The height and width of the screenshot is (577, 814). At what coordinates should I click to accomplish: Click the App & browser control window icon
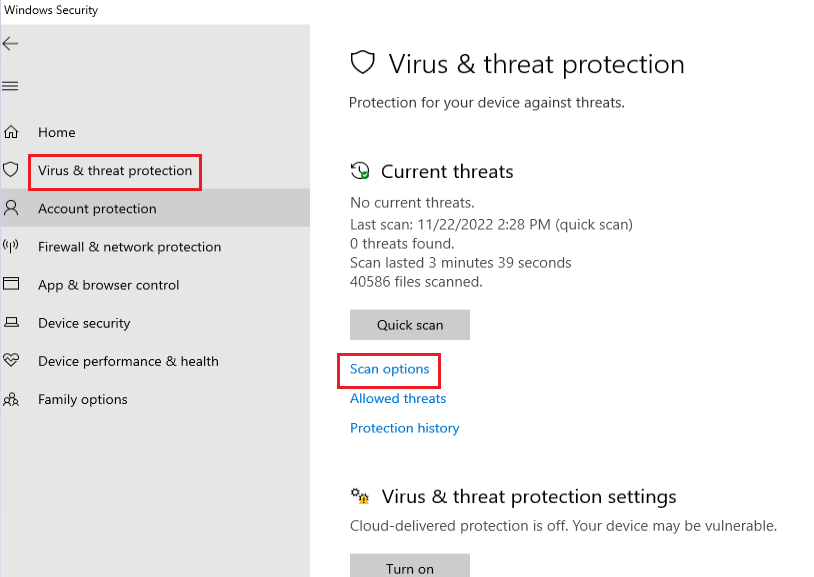(11, 284)
